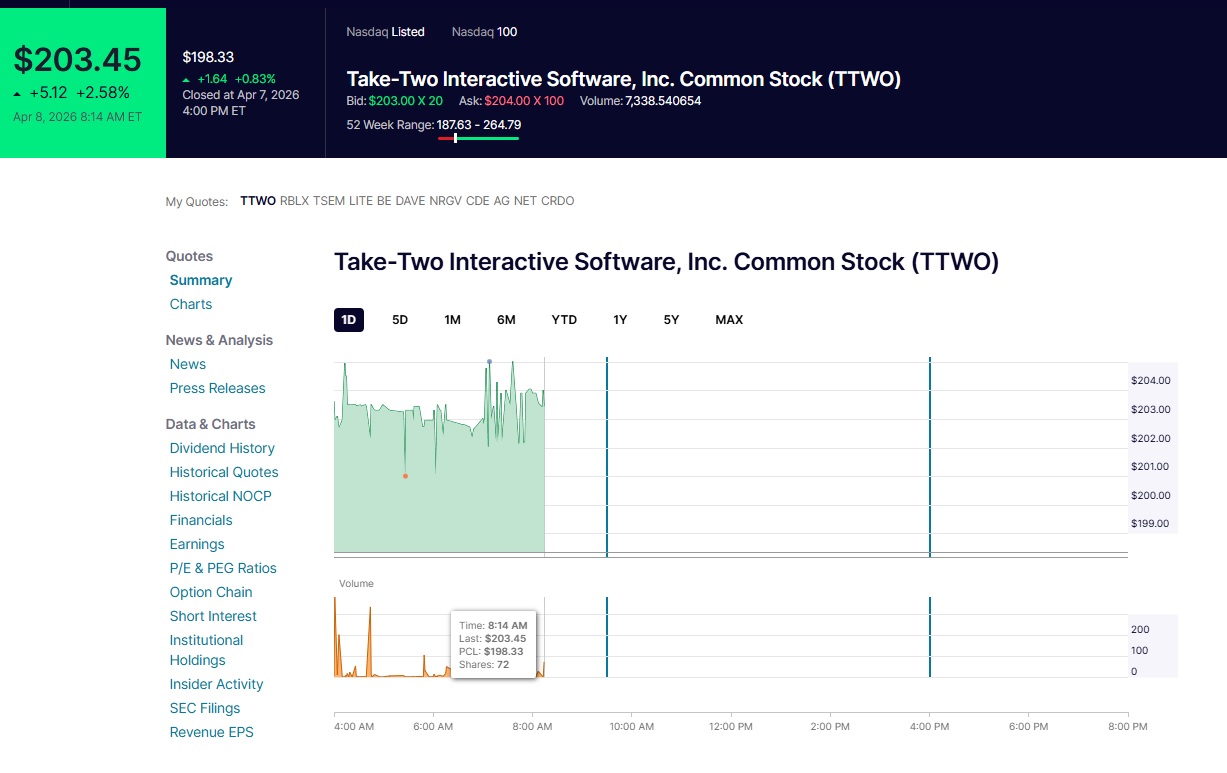
Task: Click the blue high-price marker dot
Action: (489, 361)
